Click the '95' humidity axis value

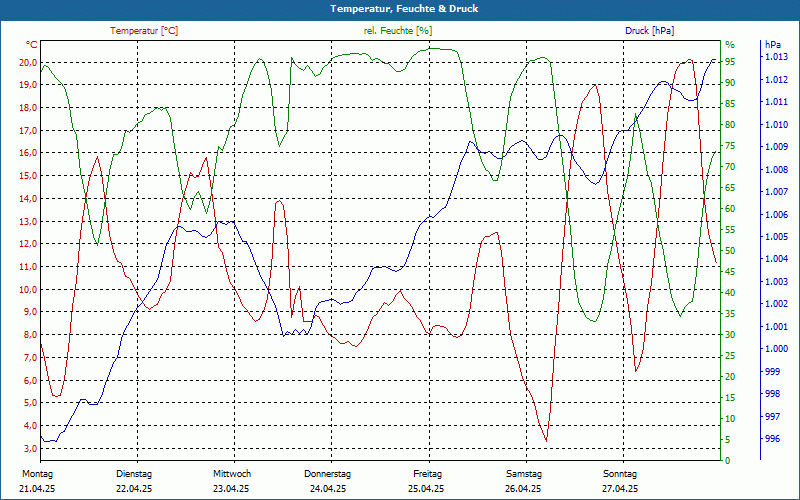click(731, 62)
